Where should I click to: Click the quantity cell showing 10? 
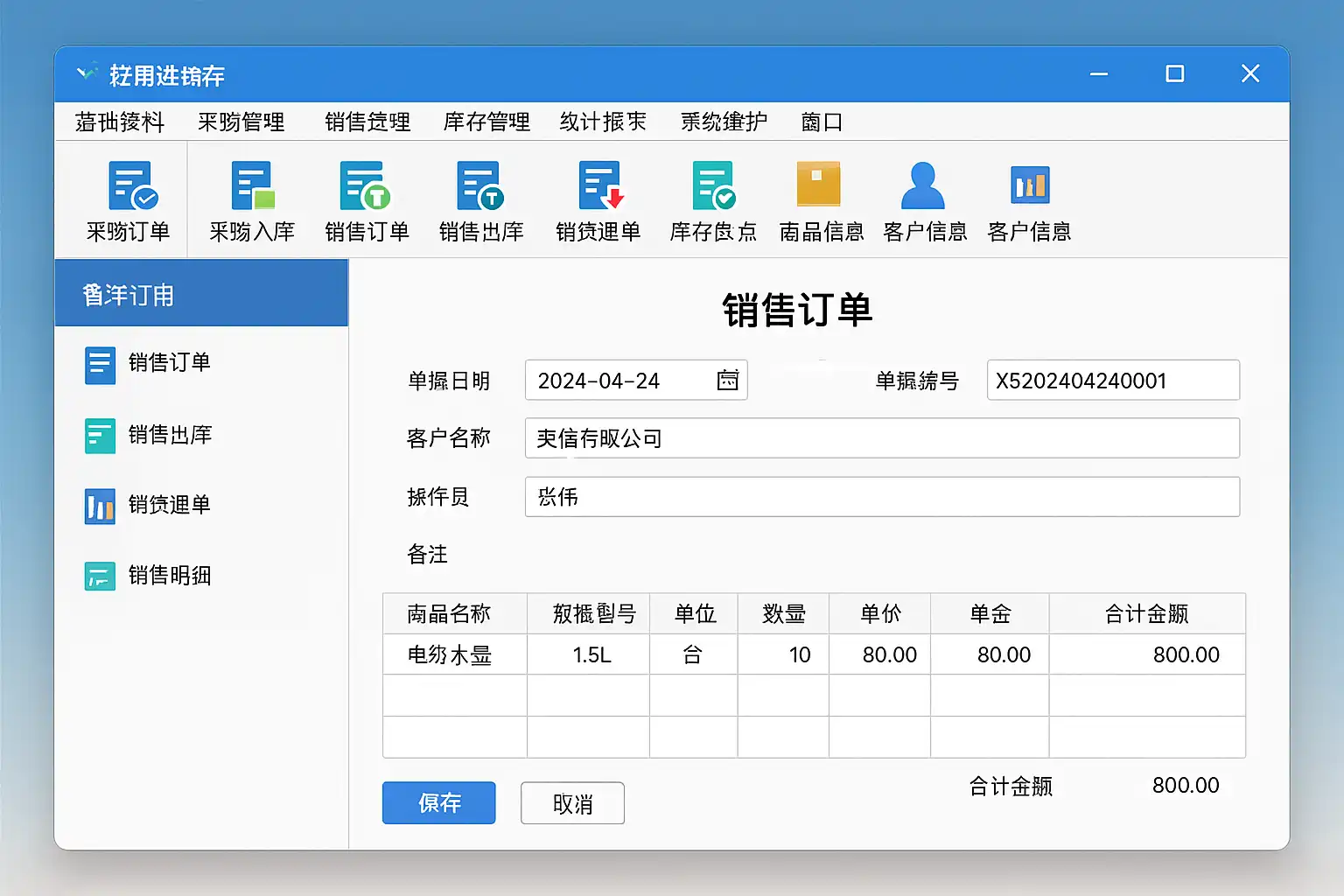pyautogui.click(x=783, y=654)
